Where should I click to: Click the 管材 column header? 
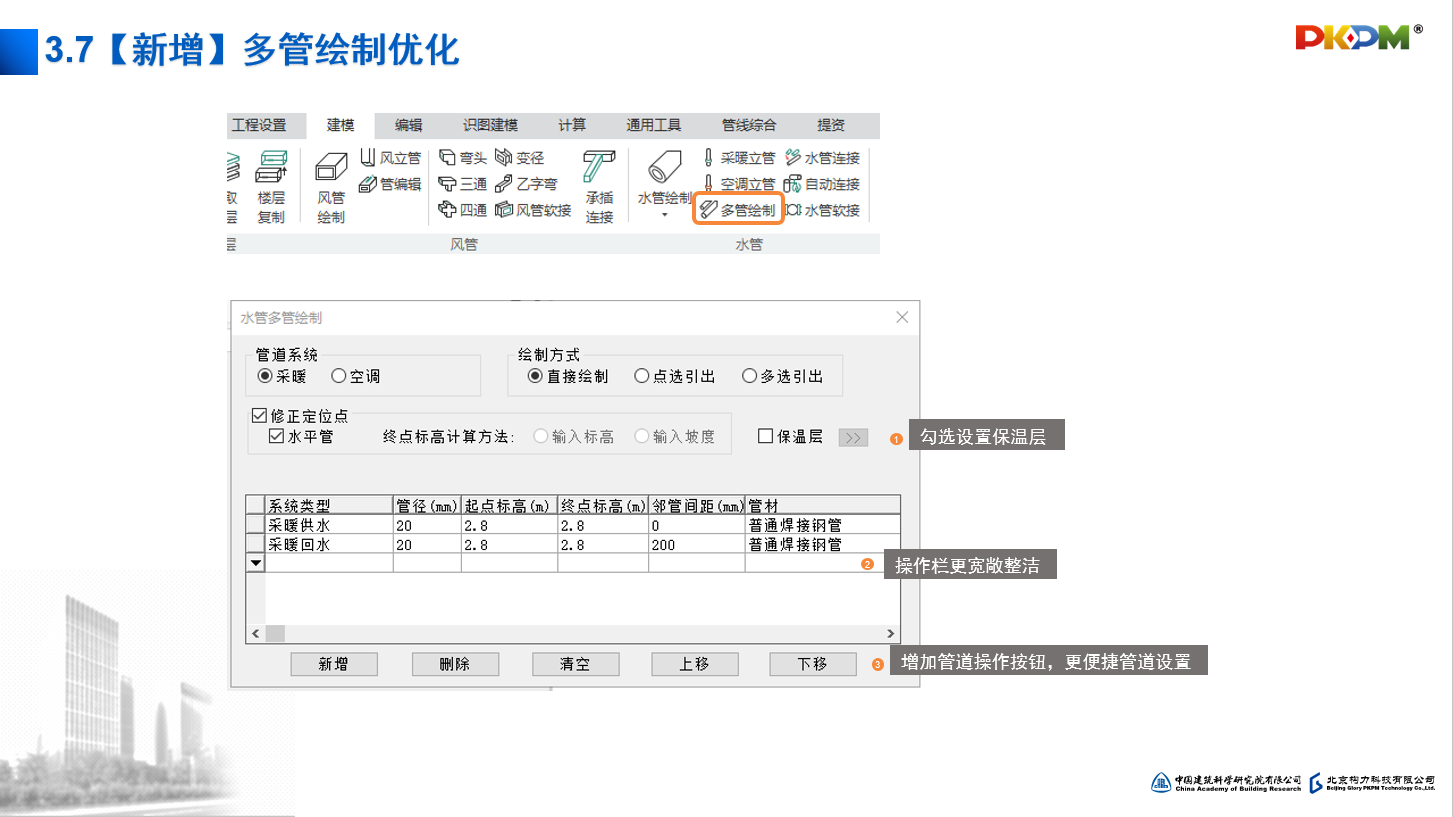(x=822, y=505)
